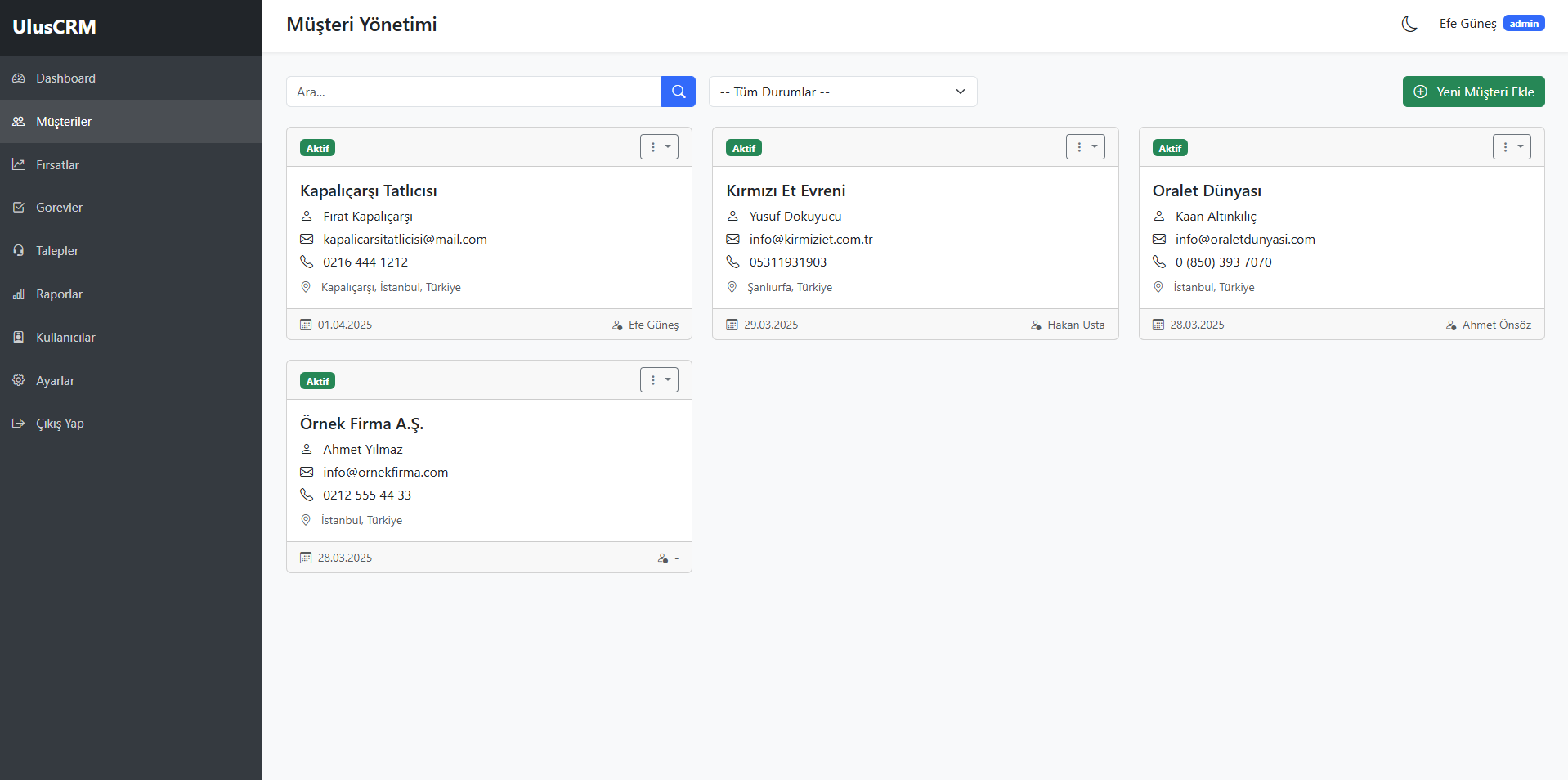Click the Raporlar bar chart icon
The image size is (1568, 780).
19,294
